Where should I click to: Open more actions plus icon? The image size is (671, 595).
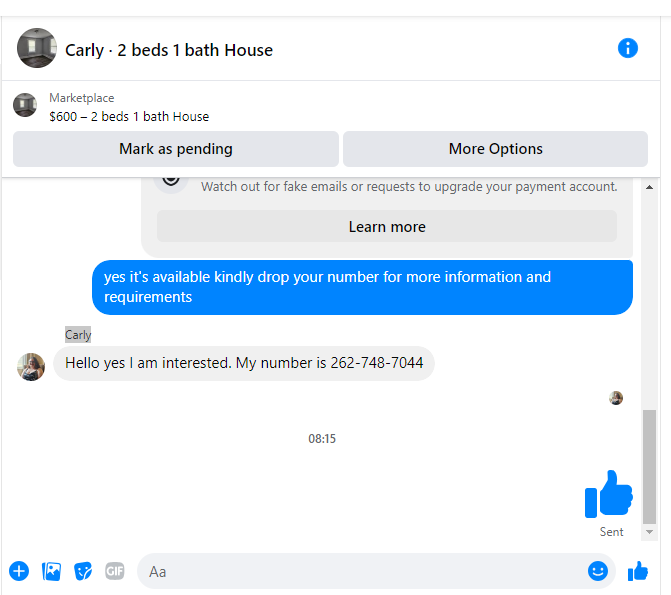19,571
